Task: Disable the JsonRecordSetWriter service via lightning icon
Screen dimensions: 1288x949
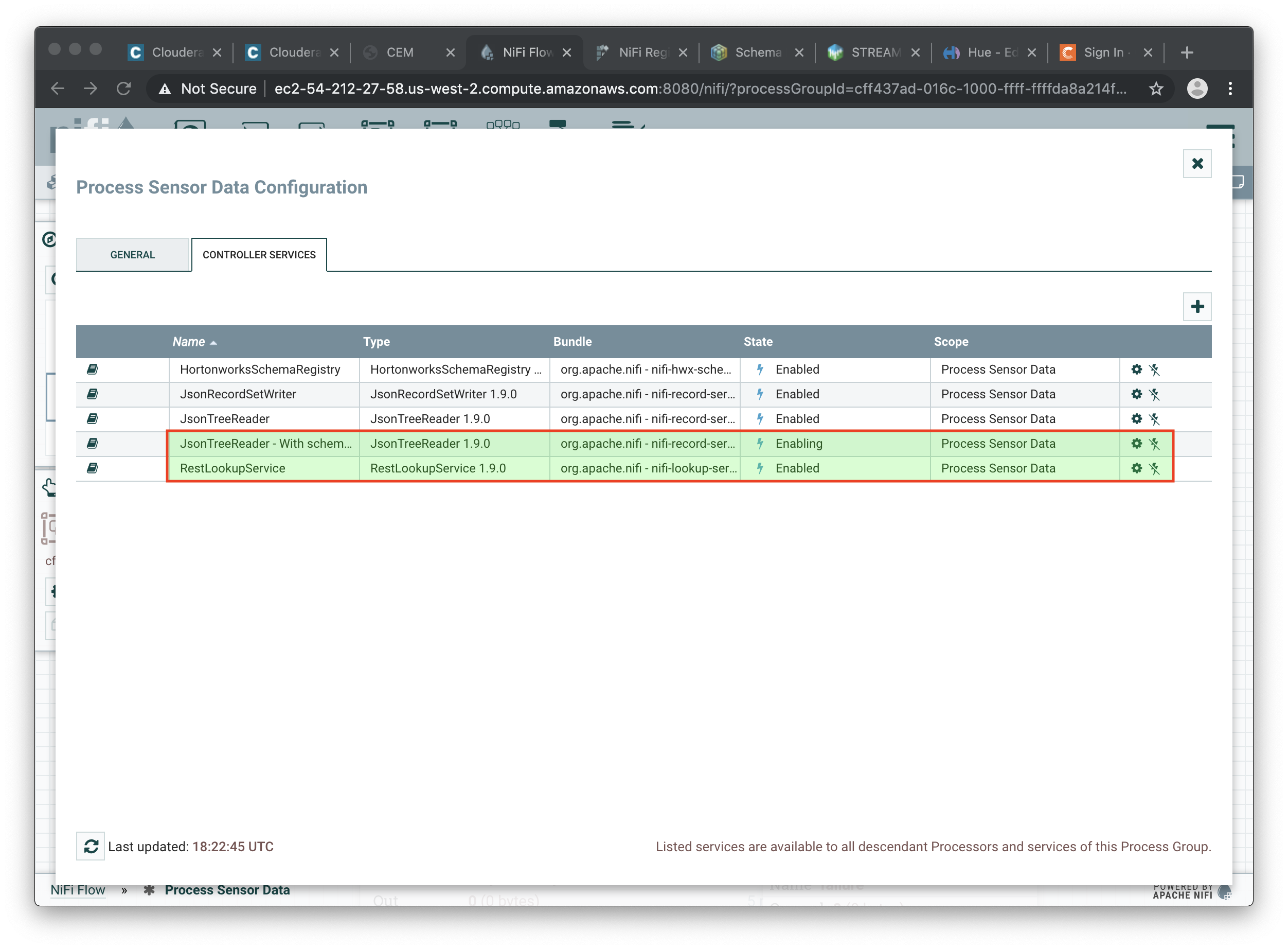Action: [1154, 394]
